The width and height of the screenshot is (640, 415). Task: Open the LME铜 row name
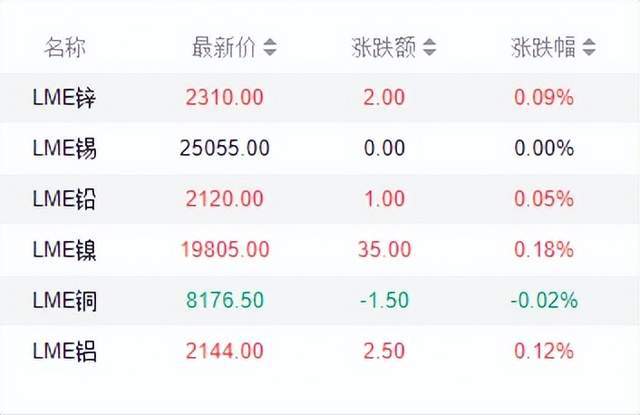point(64,300)
